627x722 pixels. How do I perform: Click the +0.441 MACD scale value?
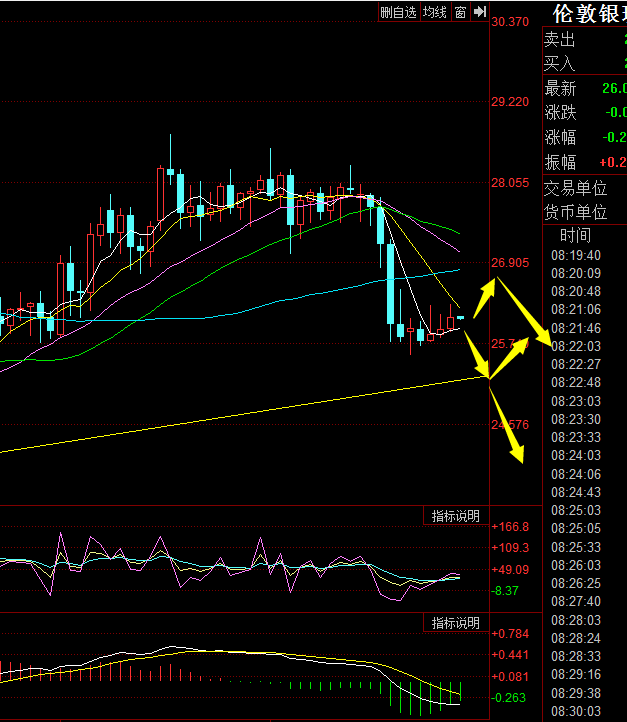(x=511, y=655)
